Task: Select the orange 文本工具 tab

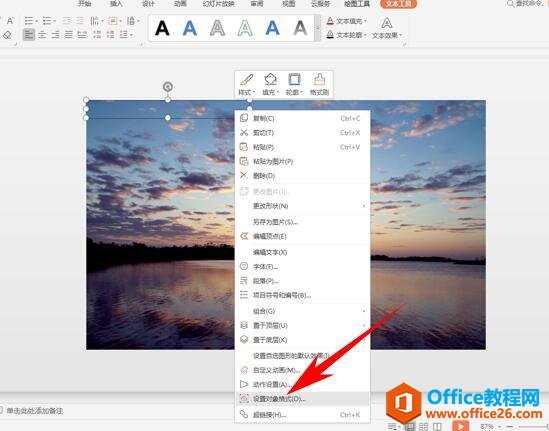Action: [x=398, y=4]
